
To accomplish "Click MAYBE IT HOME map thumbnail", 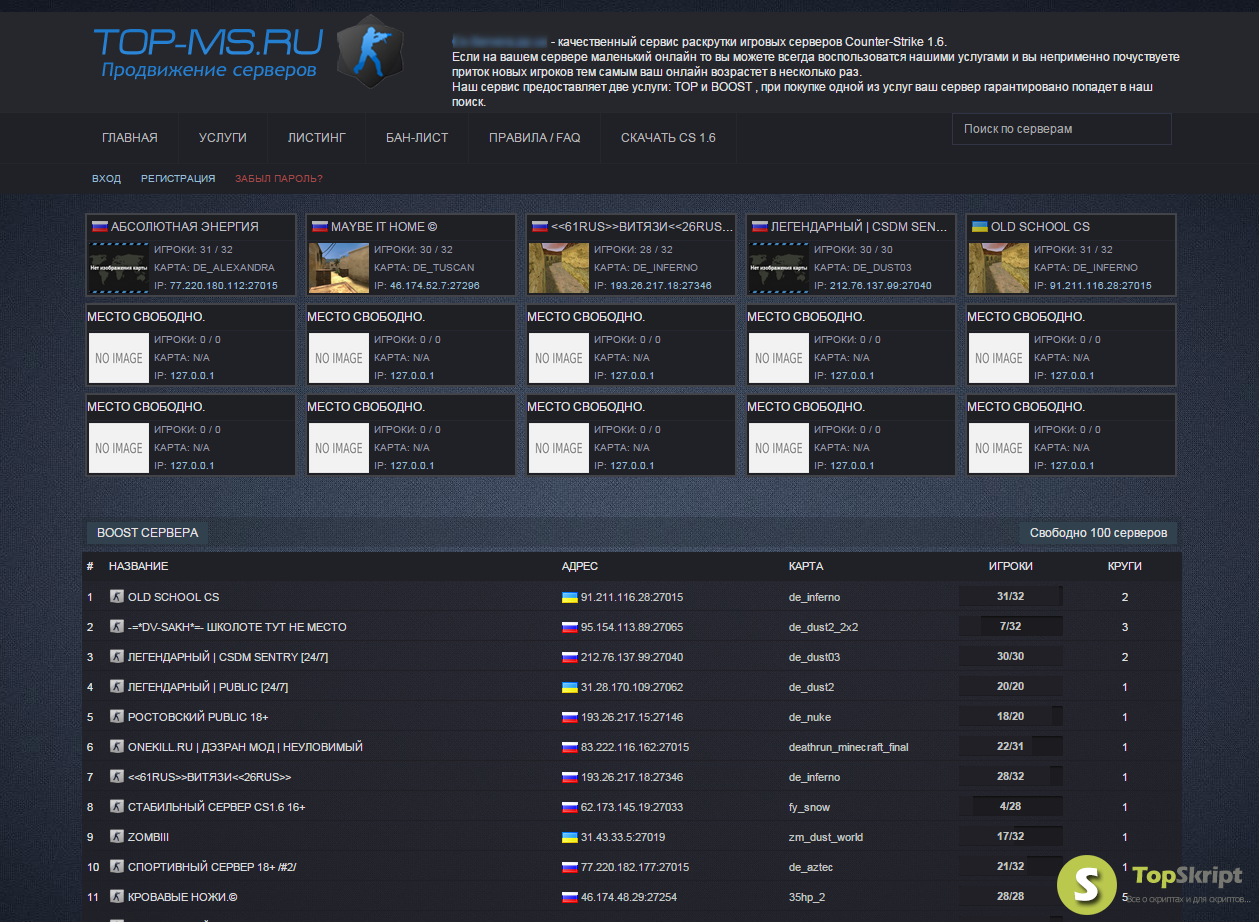I will 339,267.
